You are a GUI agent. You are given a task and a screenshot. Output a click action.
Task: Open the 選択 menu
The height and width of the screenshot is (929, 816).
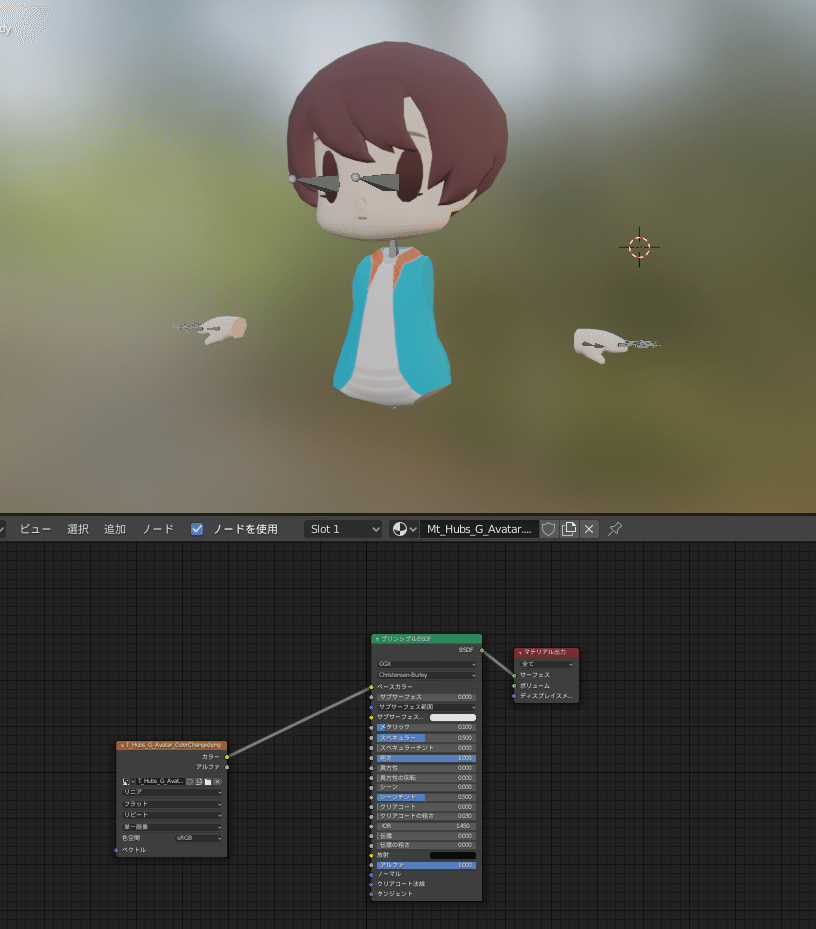click(78, 529)
